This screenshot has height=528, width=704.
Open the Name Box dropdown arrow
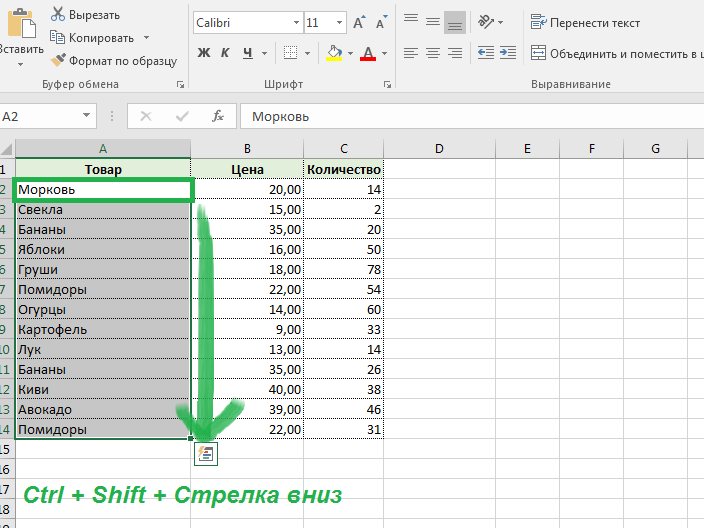click(x=86, y=116)
